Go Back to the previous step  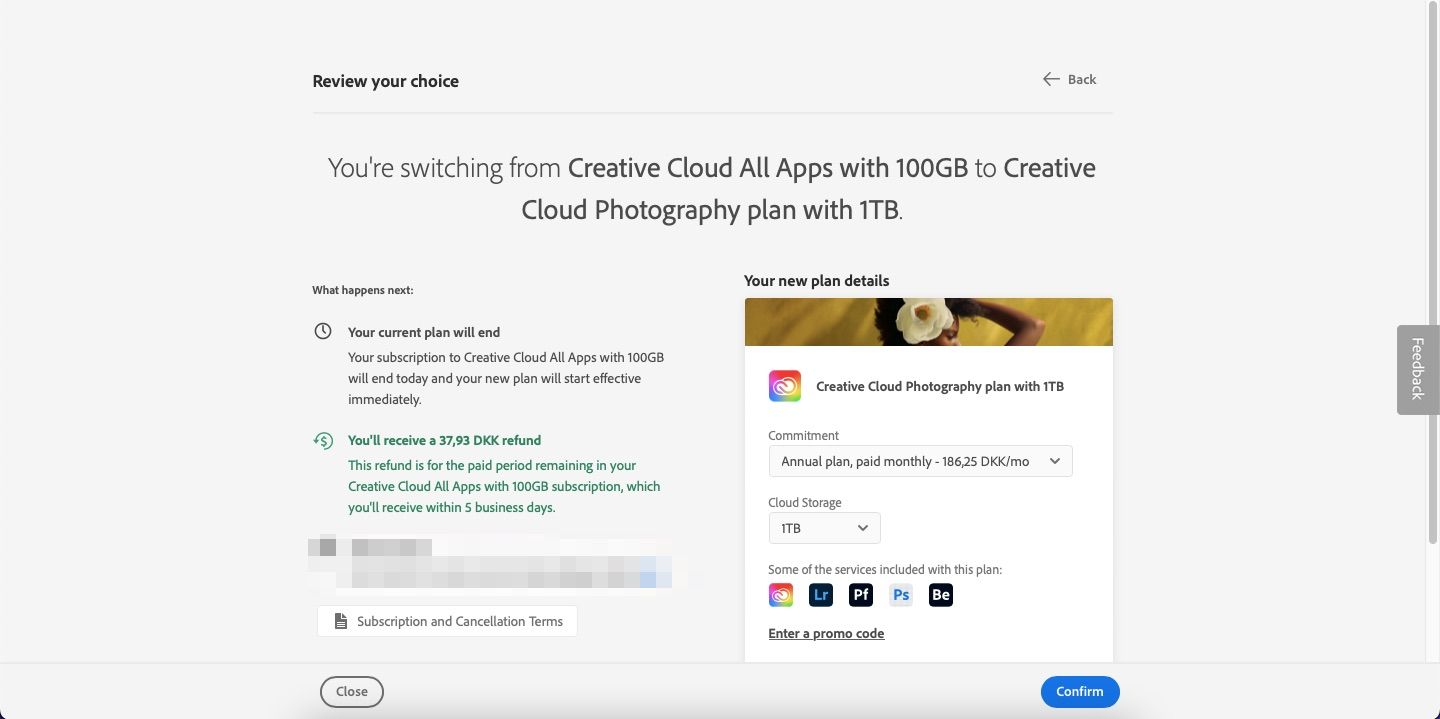1069,79
